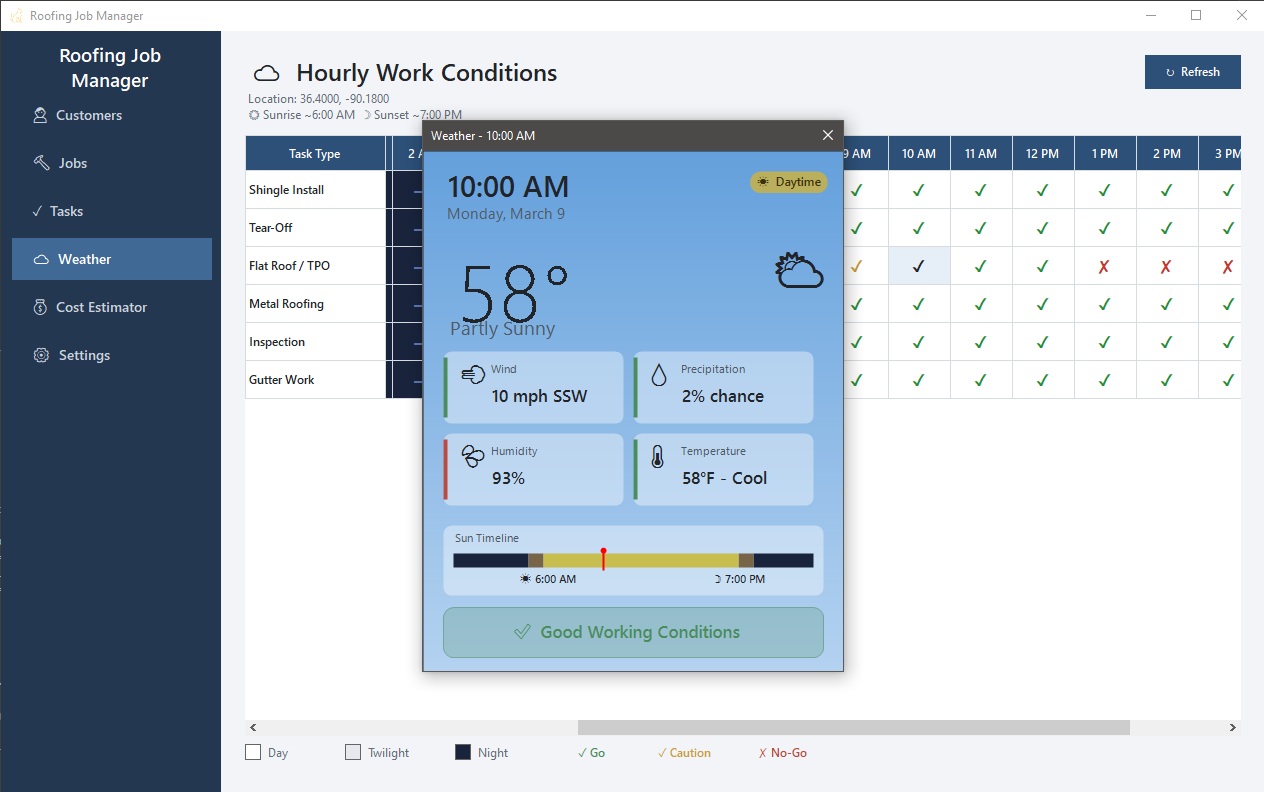Click the Caution legend entry
1264x792 pixels.
pos(684,753)
